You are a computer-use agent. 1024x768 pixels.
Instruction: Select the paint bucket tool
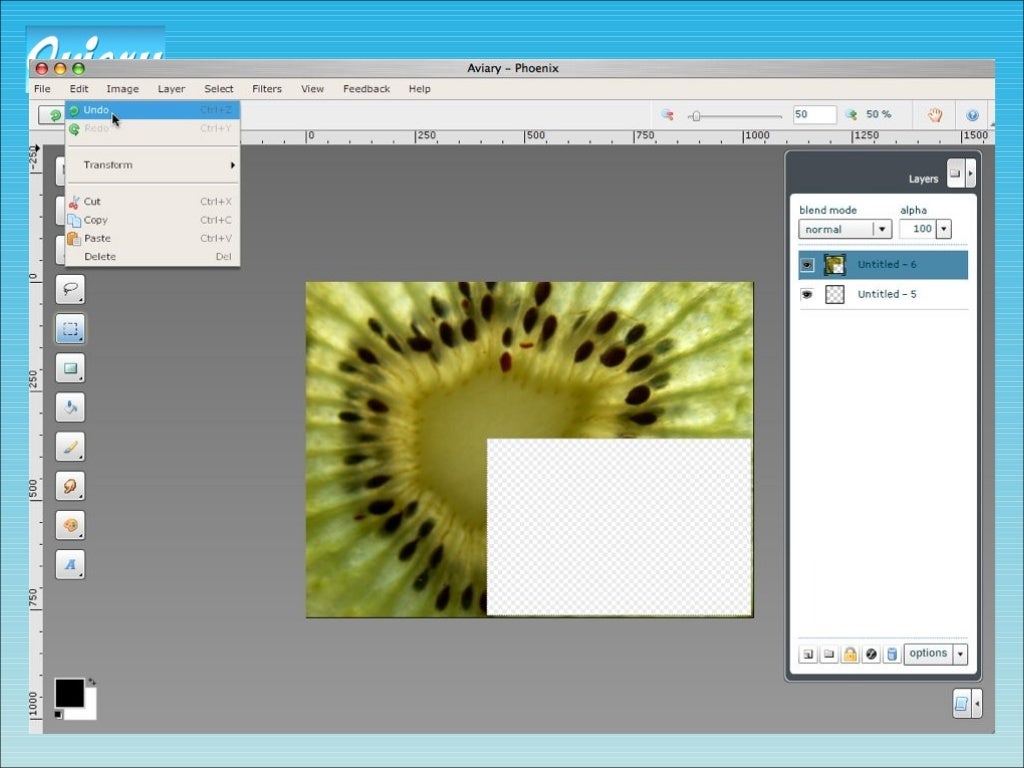point(70,408)
